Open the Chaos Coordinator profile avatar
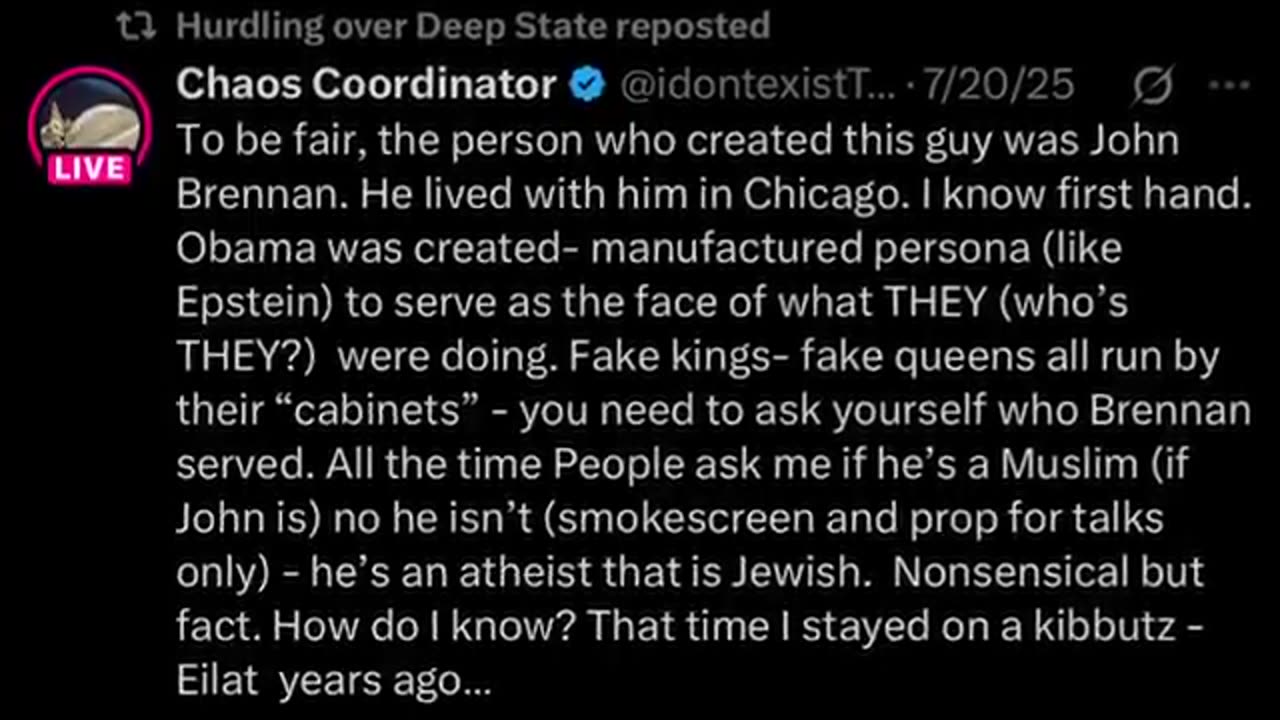The height and width of the screenshot is (720, 1280). (x=90, y=120)
